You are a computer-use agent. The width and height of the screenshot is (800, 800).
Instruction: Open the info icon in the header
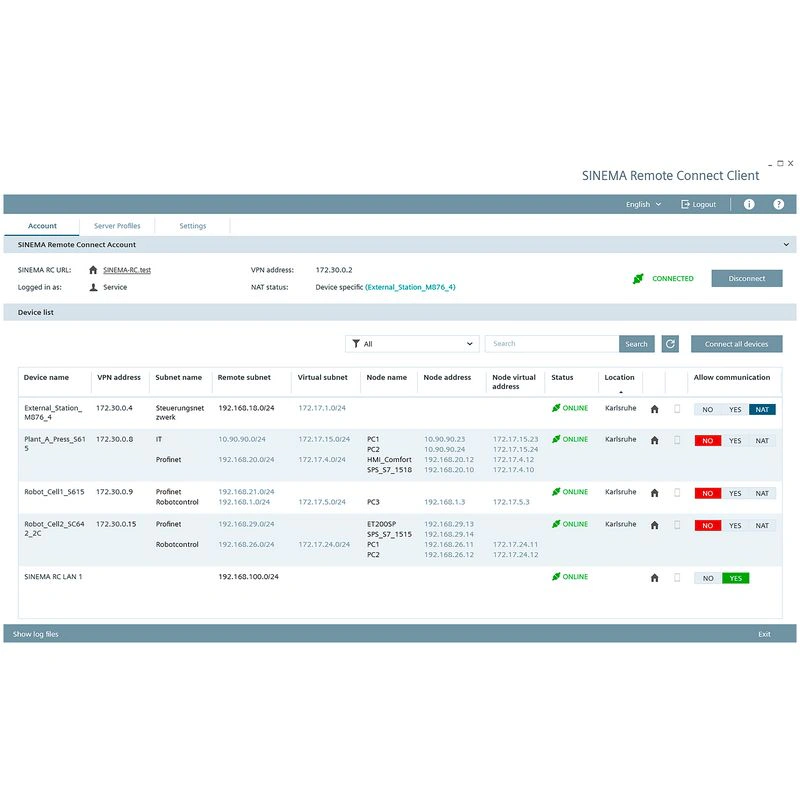point(748,204)
